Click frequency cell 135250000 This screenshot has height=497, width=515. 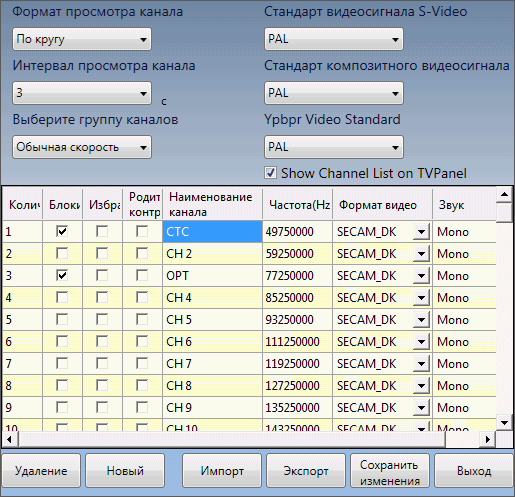click(297, 408)
